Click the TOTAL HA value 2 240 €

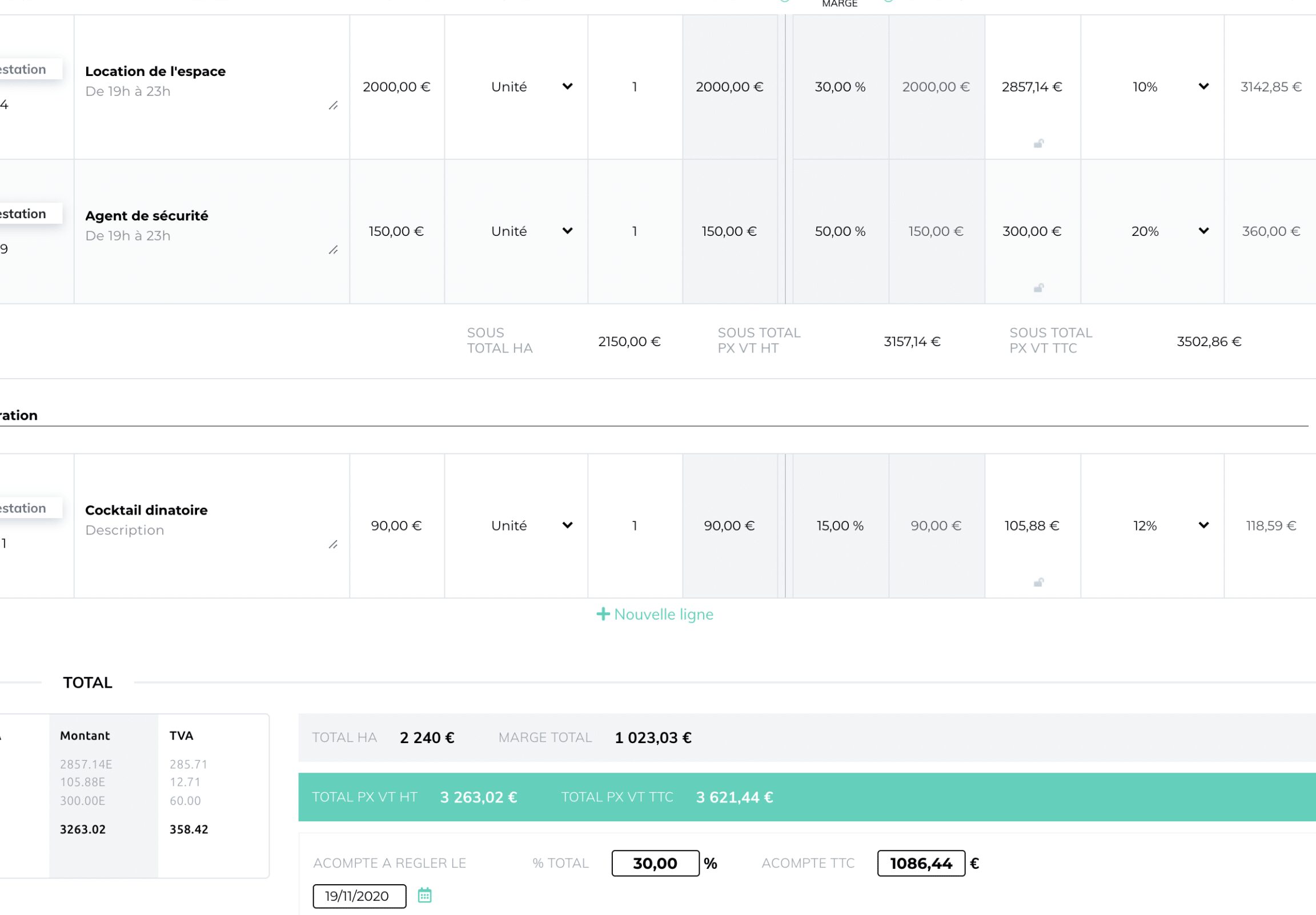click(427, 739)
